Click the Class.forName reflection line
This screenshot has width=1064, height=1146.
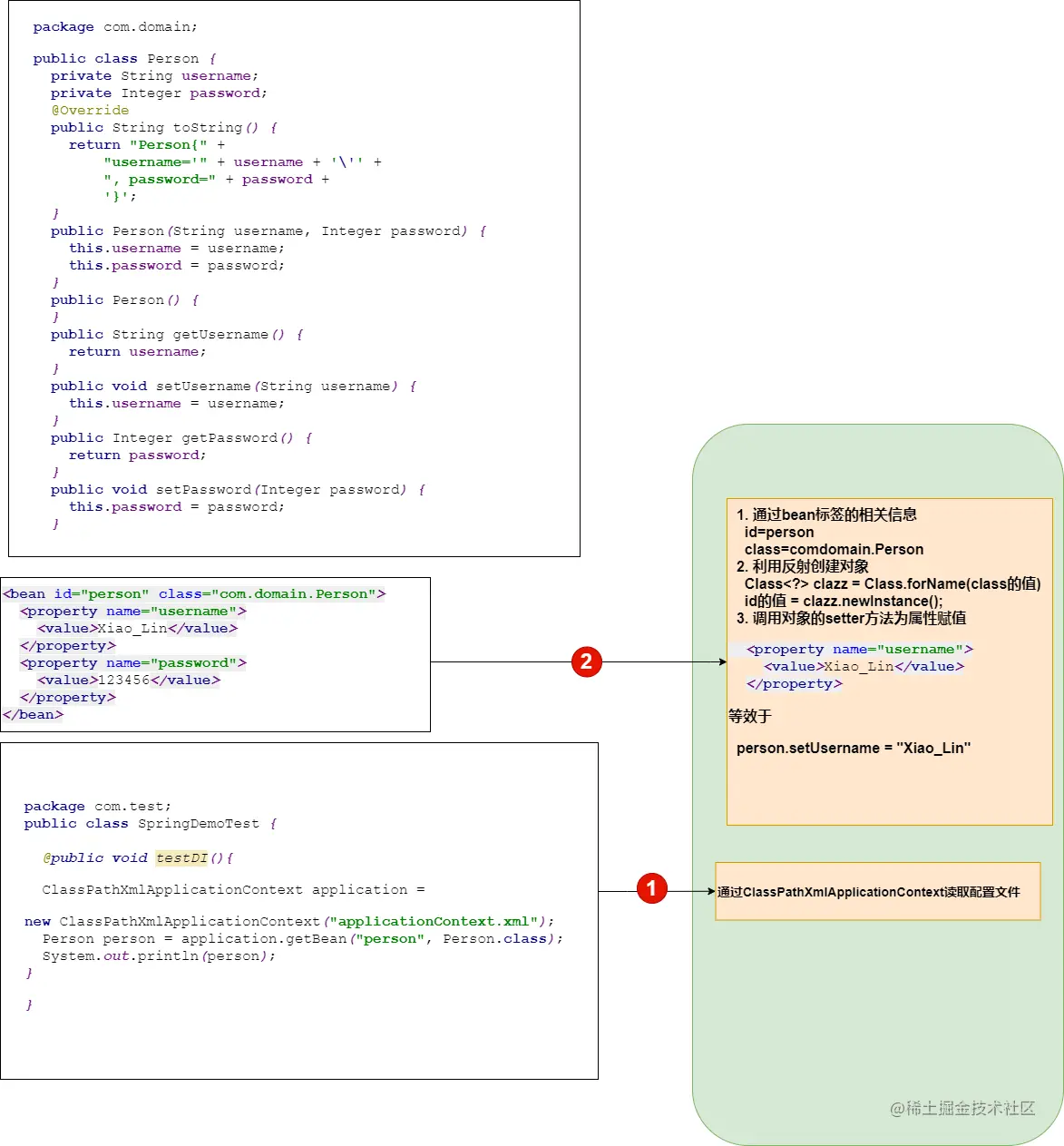click(x=893, y=584)
